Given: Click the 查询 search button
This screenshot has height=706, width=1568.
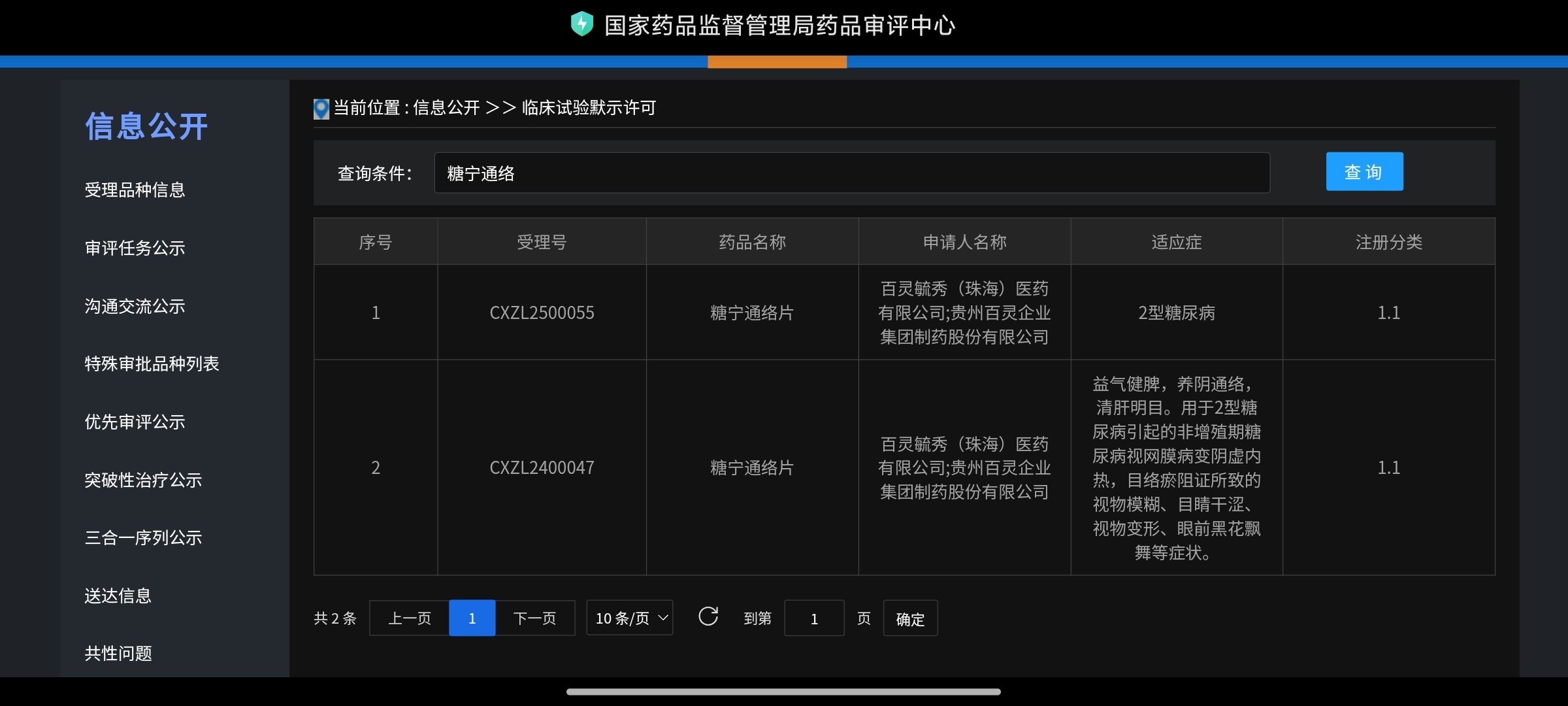Looking at the screenshot, I should [1364, 172].
